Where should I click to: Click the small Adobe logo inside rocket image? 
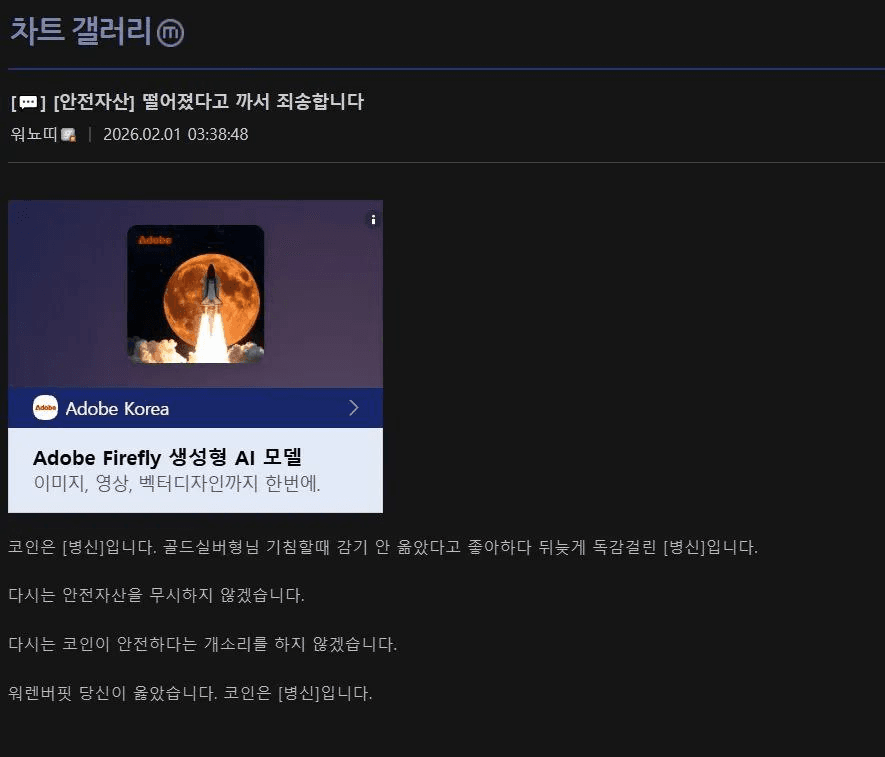155,240
